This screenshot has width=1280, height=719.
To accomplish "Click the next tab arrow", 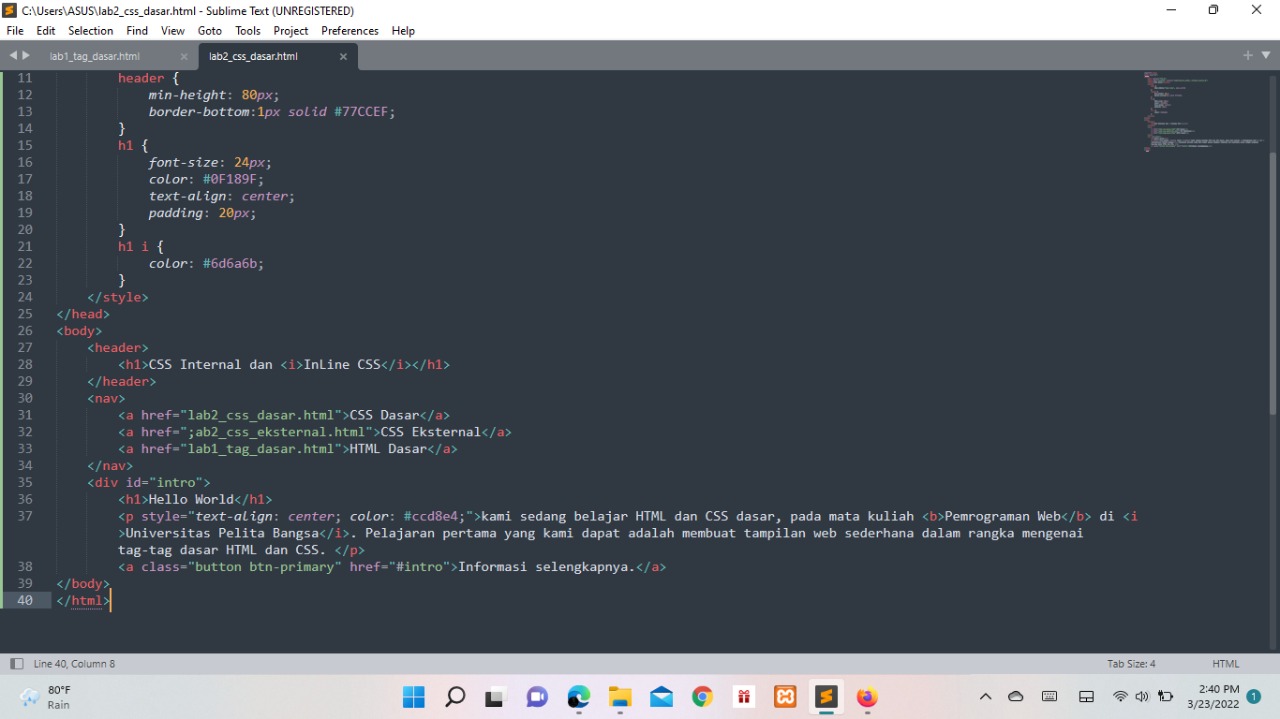I will 26,55.
